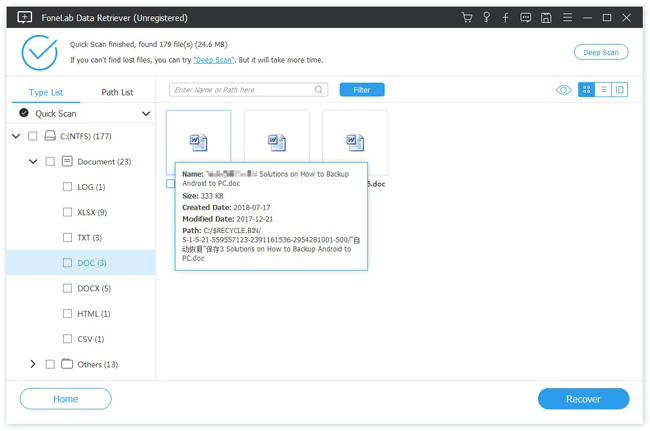Select the CSV (1) label

[90, 339]
